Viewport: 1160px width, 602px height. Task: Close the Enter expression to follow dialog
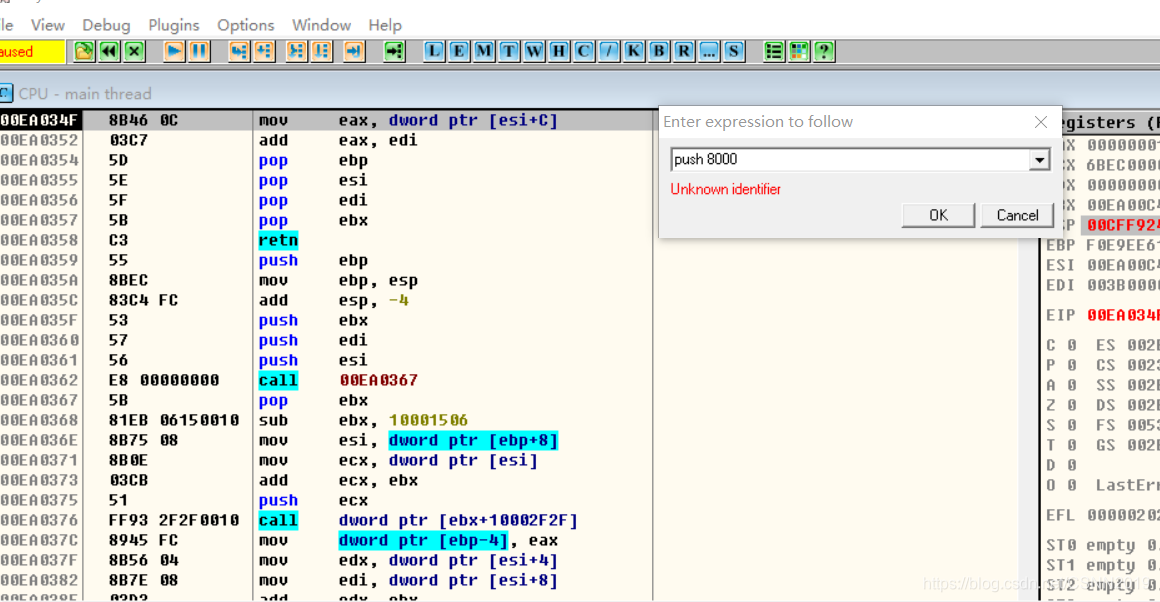click(1041, 122)
